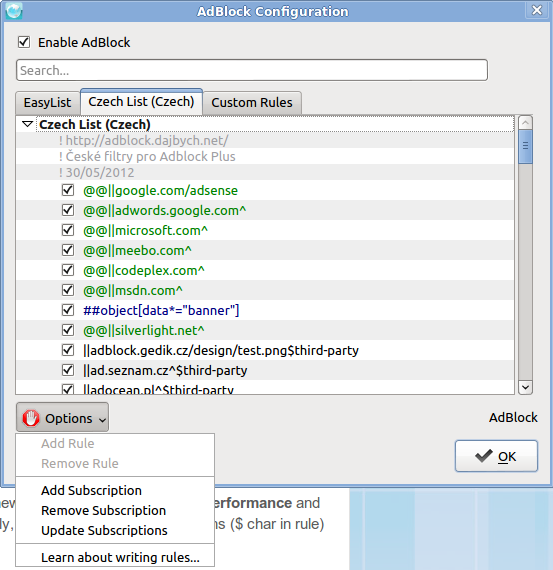Click the greyed Remove Rule menu item
This screenshot has height=570, width=553.
(115, 463)
